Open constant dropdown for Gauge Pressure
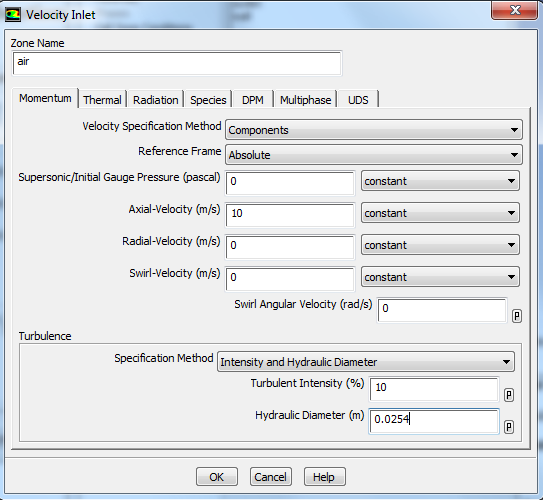 pyautogui.click(x=440, y=181)
